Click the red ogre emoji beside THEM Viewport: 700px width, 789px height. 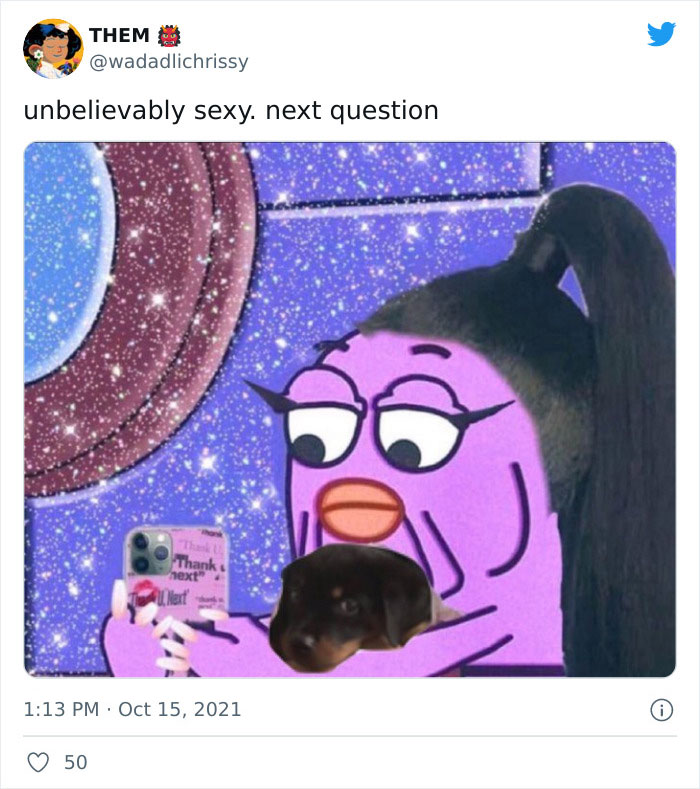(x=169, y=36)
